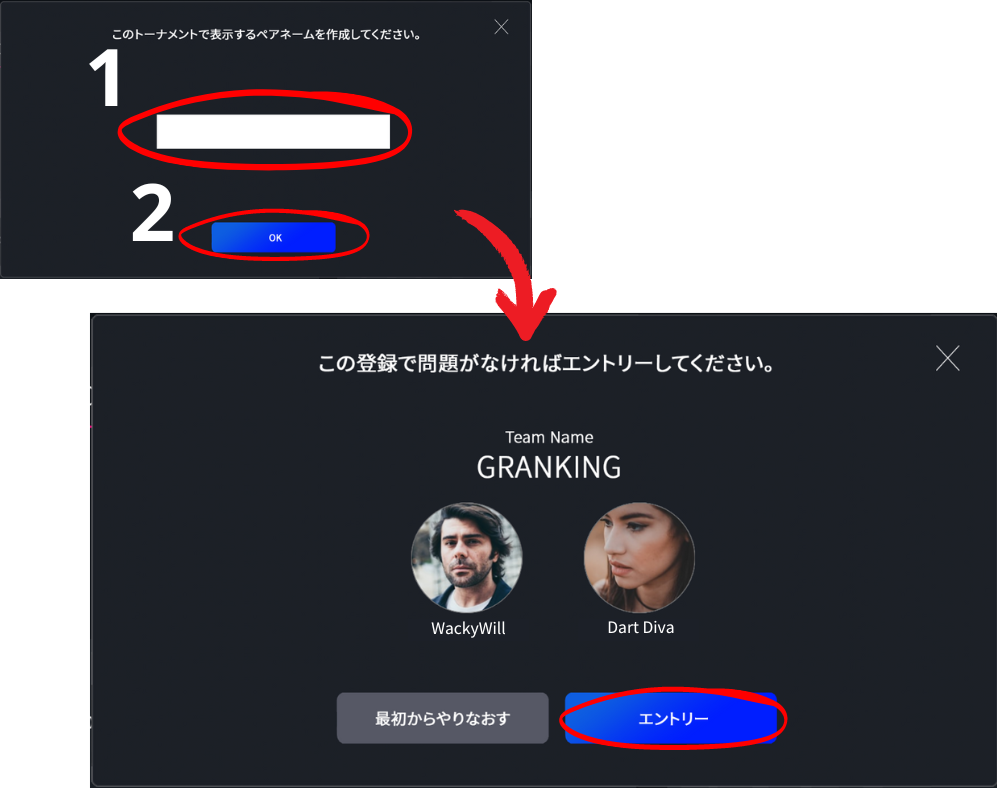
Task: Click the エントリー button
Action: click(x=671, y=719)
